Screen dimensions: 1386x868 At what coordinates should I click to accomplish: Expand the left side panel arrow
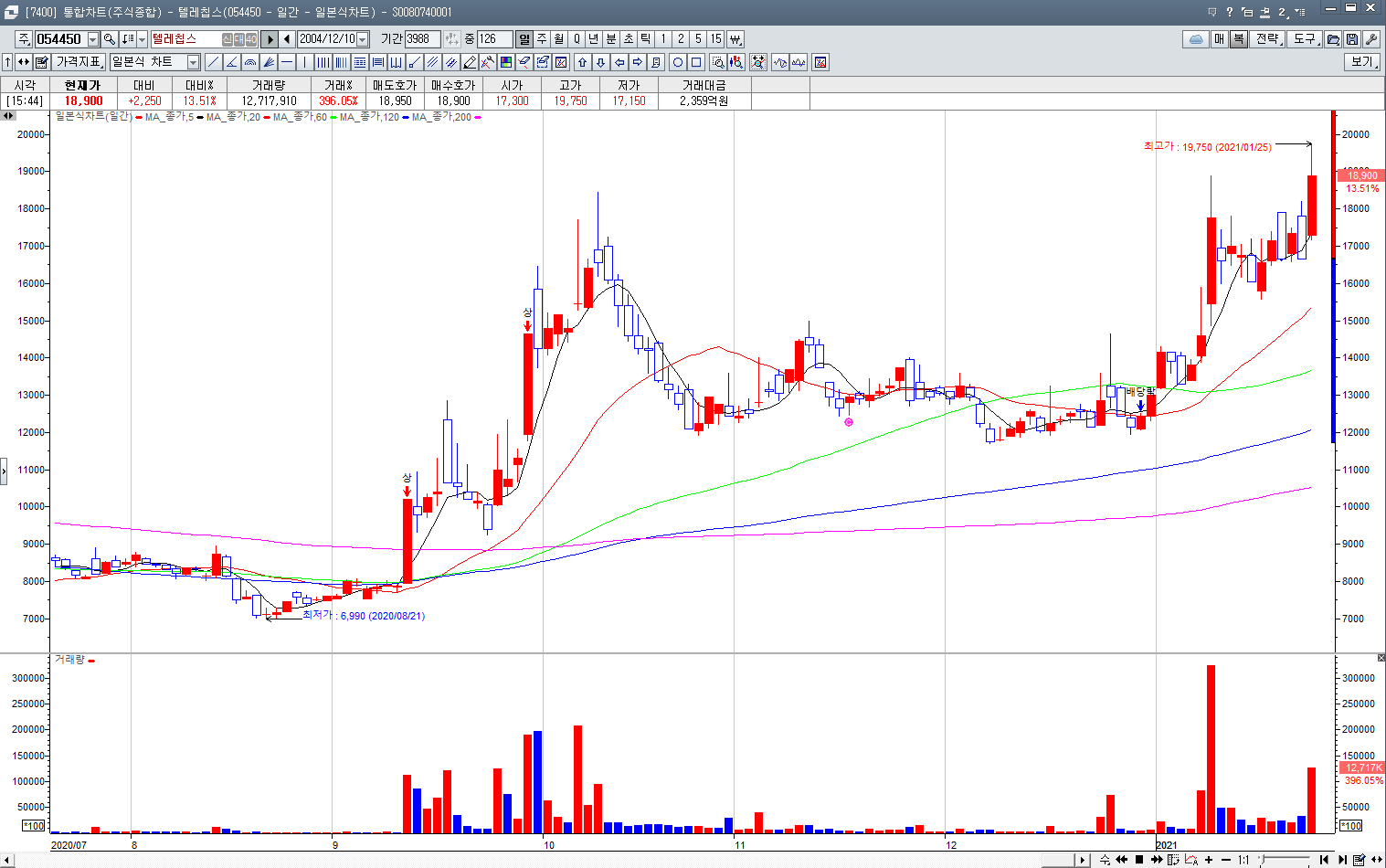click(x=4, y=471)
